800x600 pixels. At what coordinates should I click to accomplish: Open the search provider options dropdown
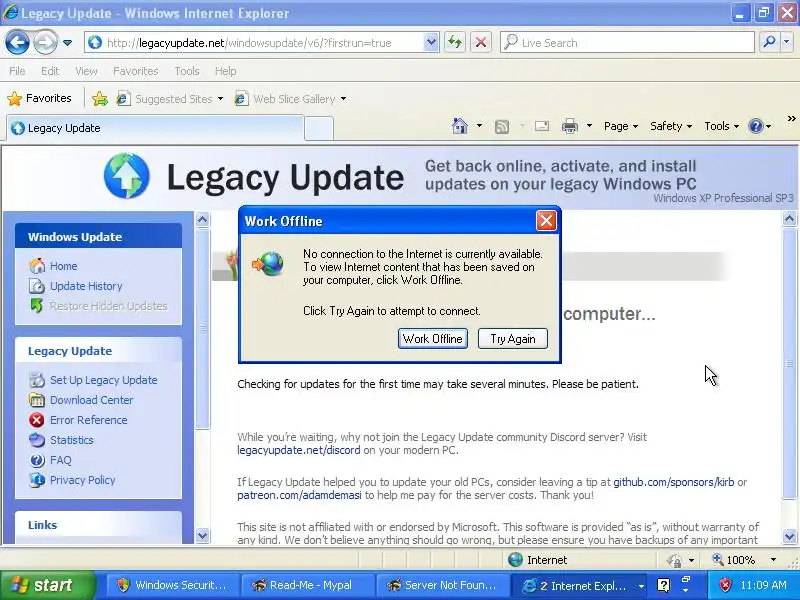click(x=787, y=43)
